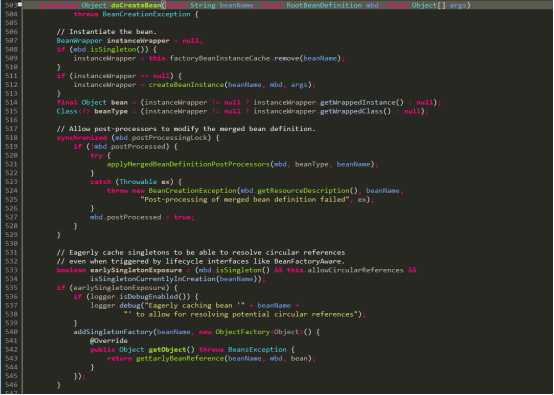Click the getEarlyBeanReference call
The height and width of the screenshot is (395, 554).
(180, 359)
